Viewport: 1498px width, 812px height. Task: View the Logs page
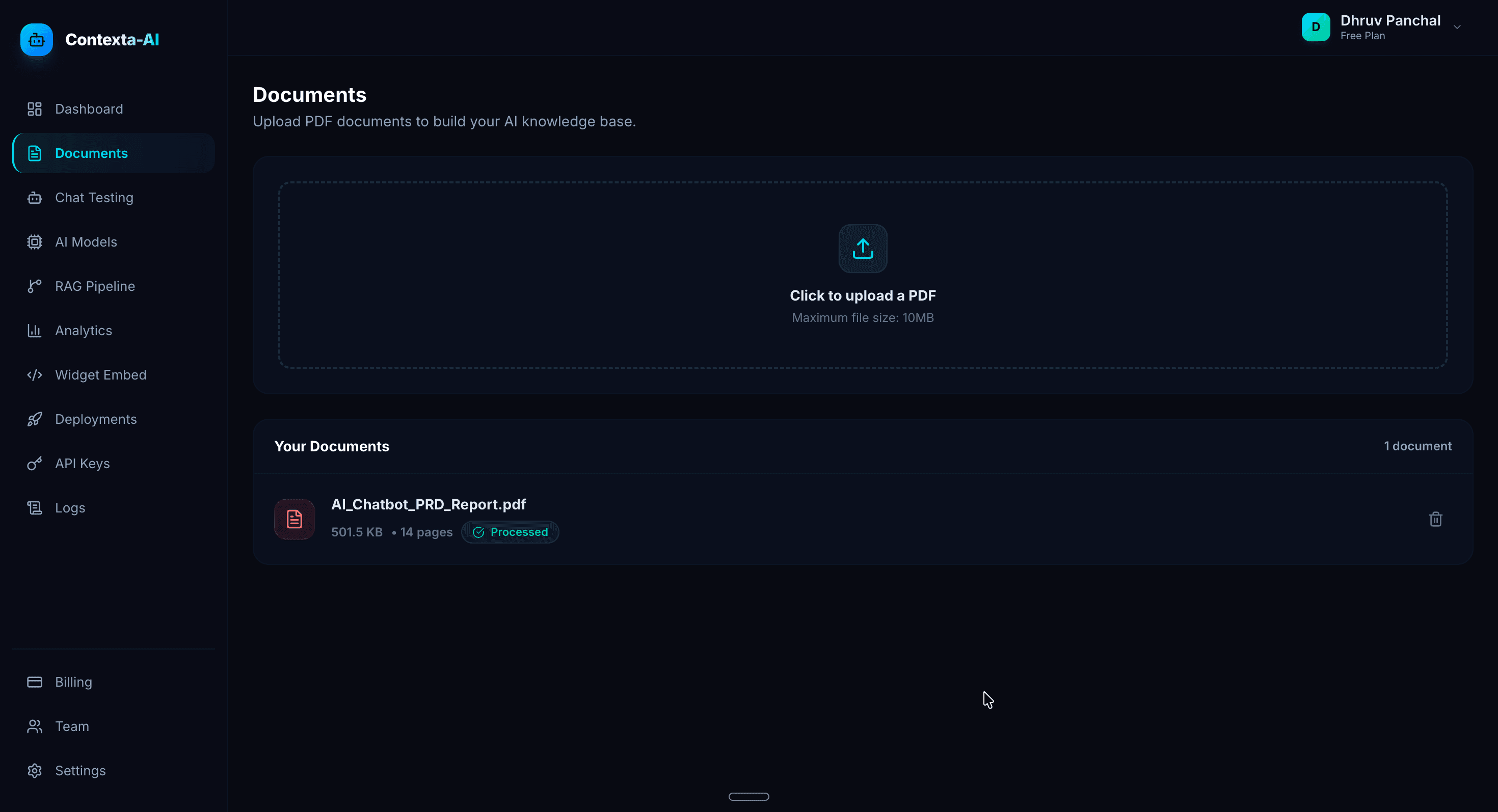114,508
